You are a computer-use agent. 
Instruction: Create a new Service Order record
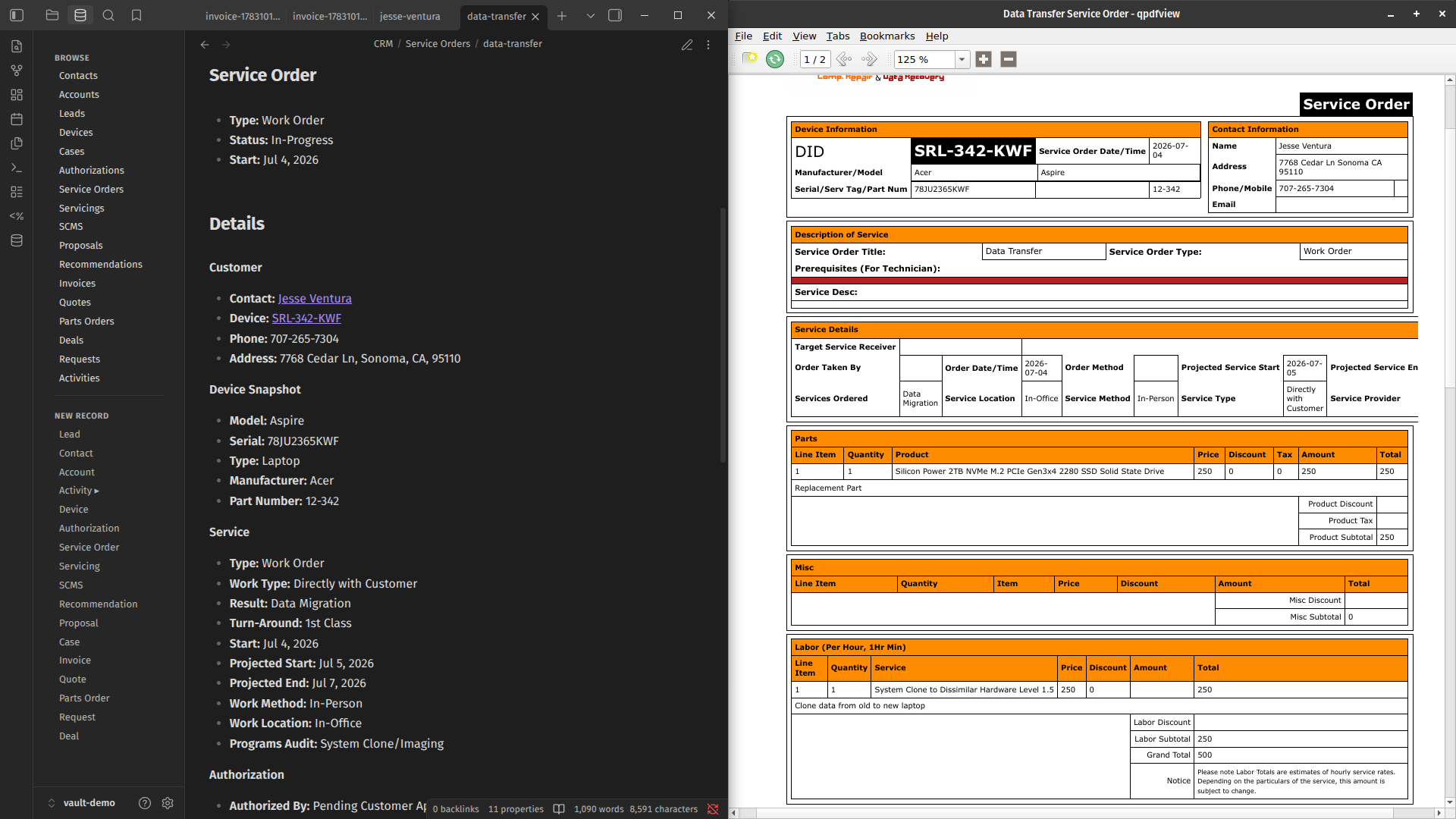tap(89, 548)
